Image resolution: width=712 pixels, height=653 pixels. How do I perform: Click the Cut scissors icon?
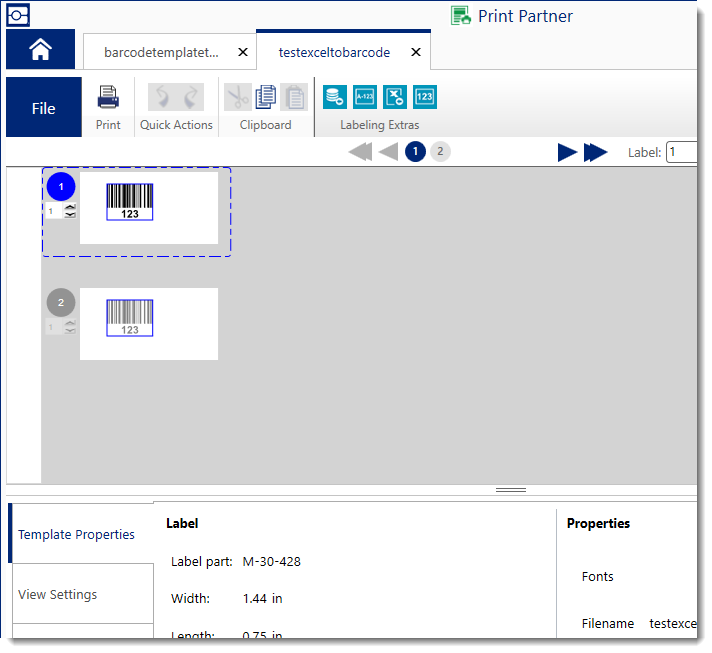(238, 97)
